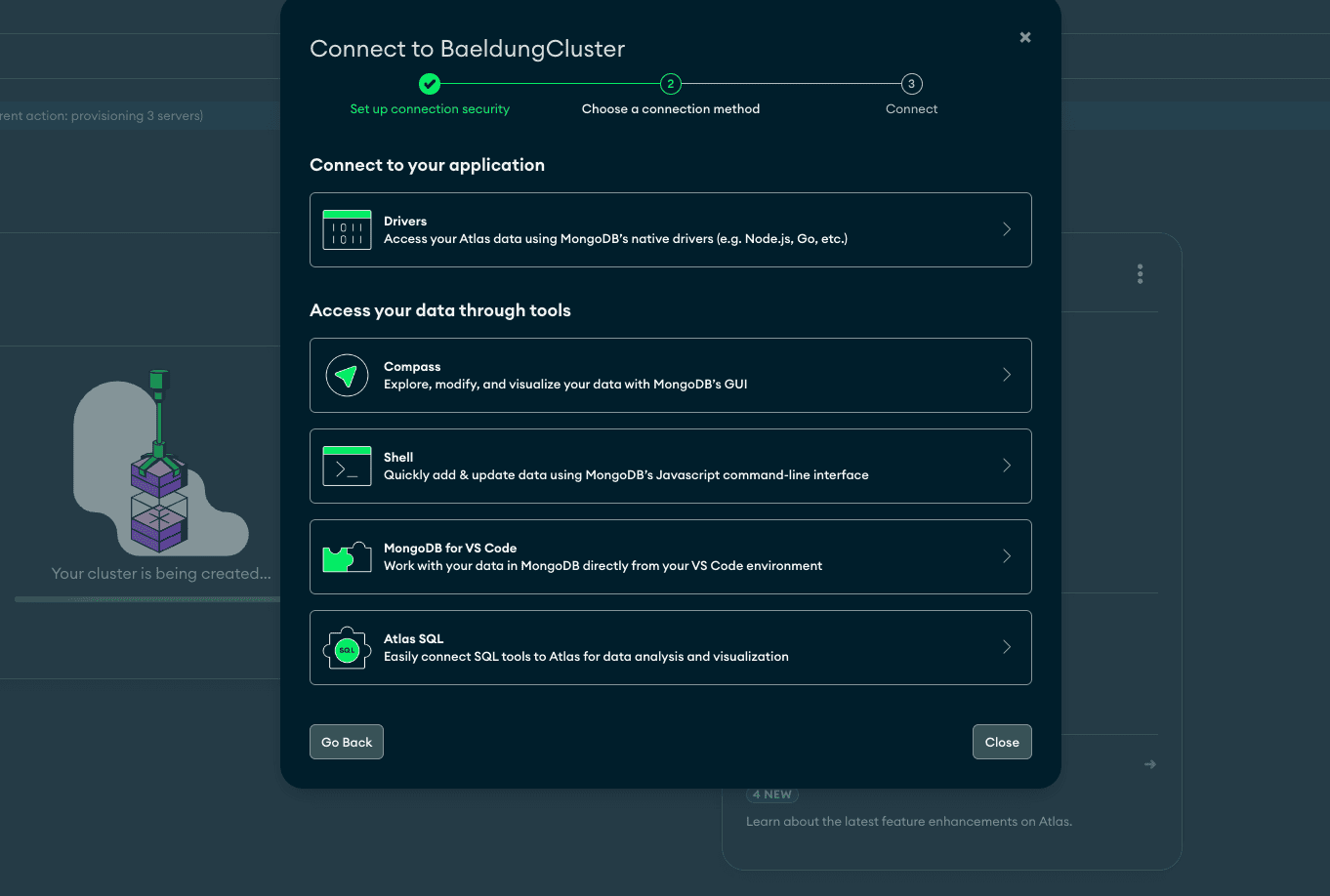Click the arrow icon beside 4 NEW card
Image resolution: width=1330 pixels, height=896 pixels.
click(1150, 764)
